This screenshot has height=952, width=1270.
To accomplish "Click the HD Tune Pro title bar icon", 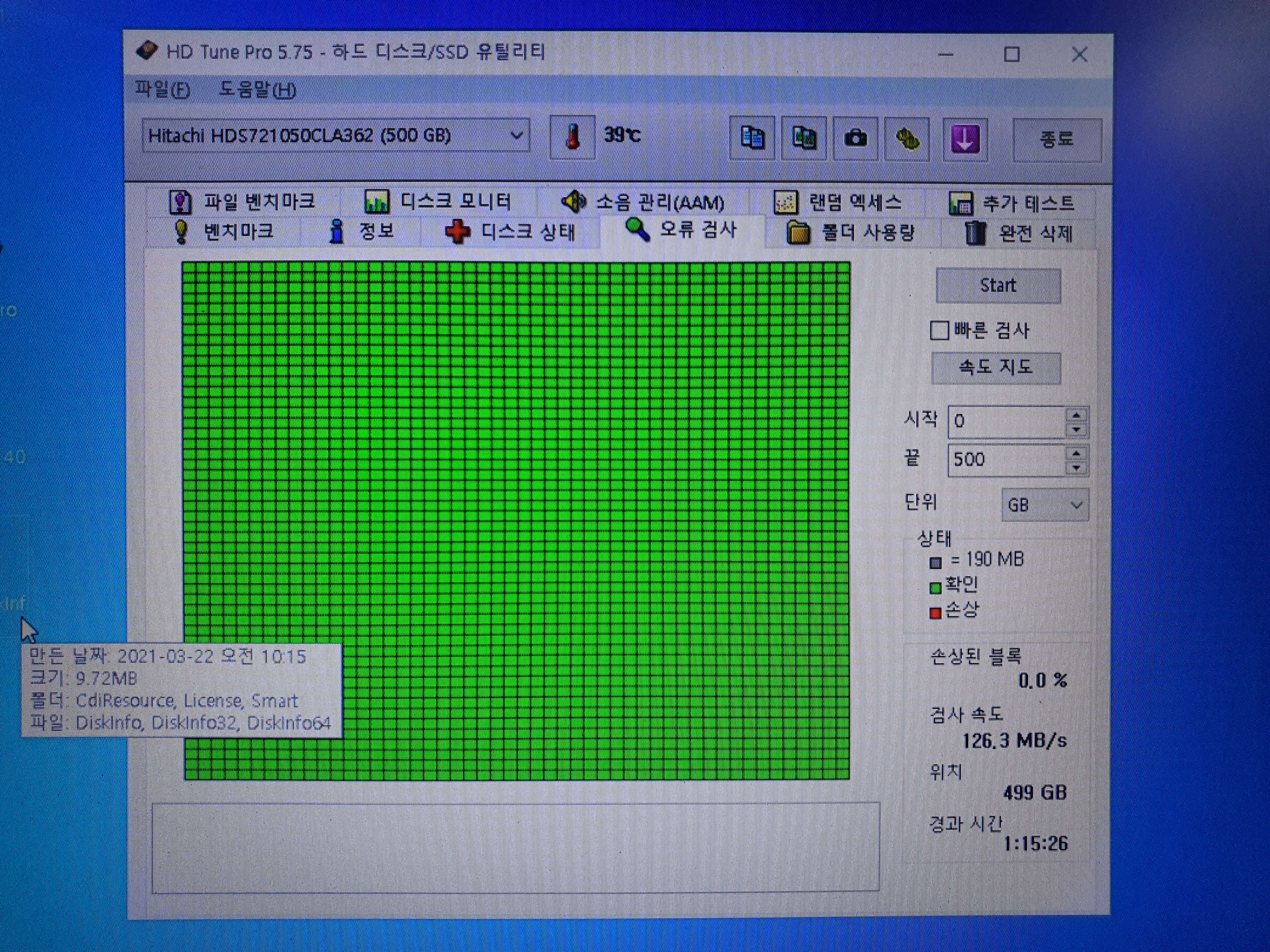I will pos(147,51).
